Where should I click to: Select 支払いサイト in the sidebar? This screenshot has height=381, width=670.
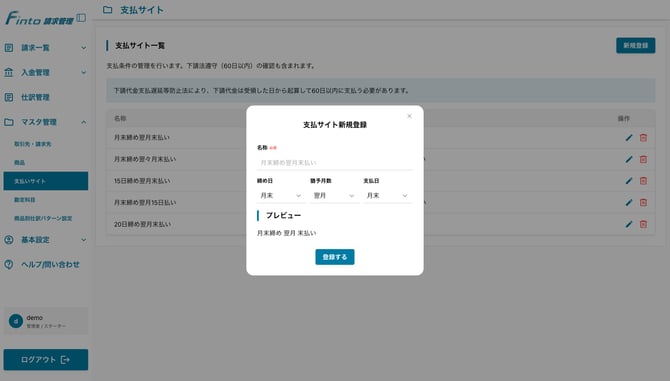[x=46, y=181]
